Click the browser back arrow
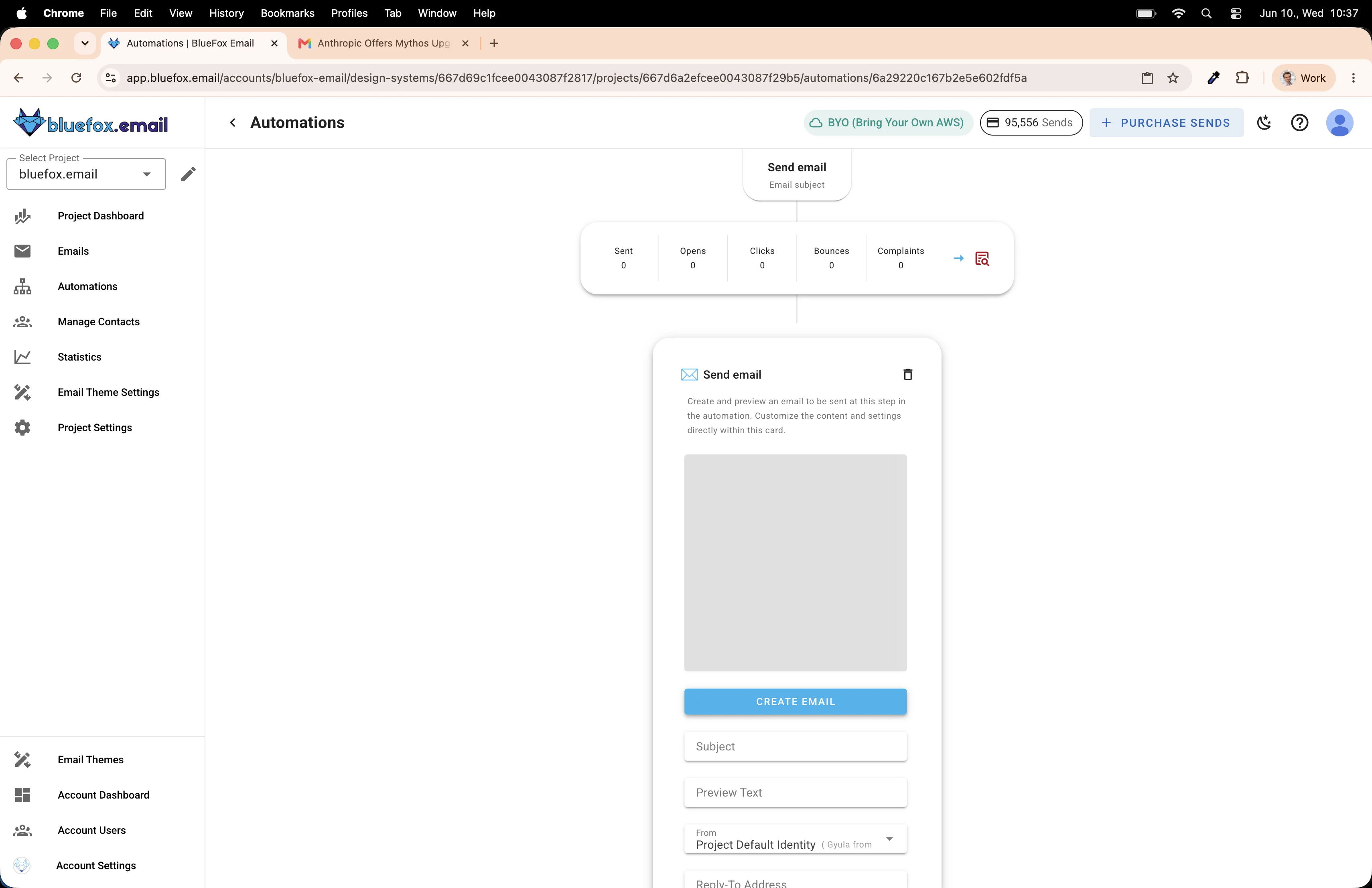This screenshot has width=1372, height=888. click(x=18, y=78)
